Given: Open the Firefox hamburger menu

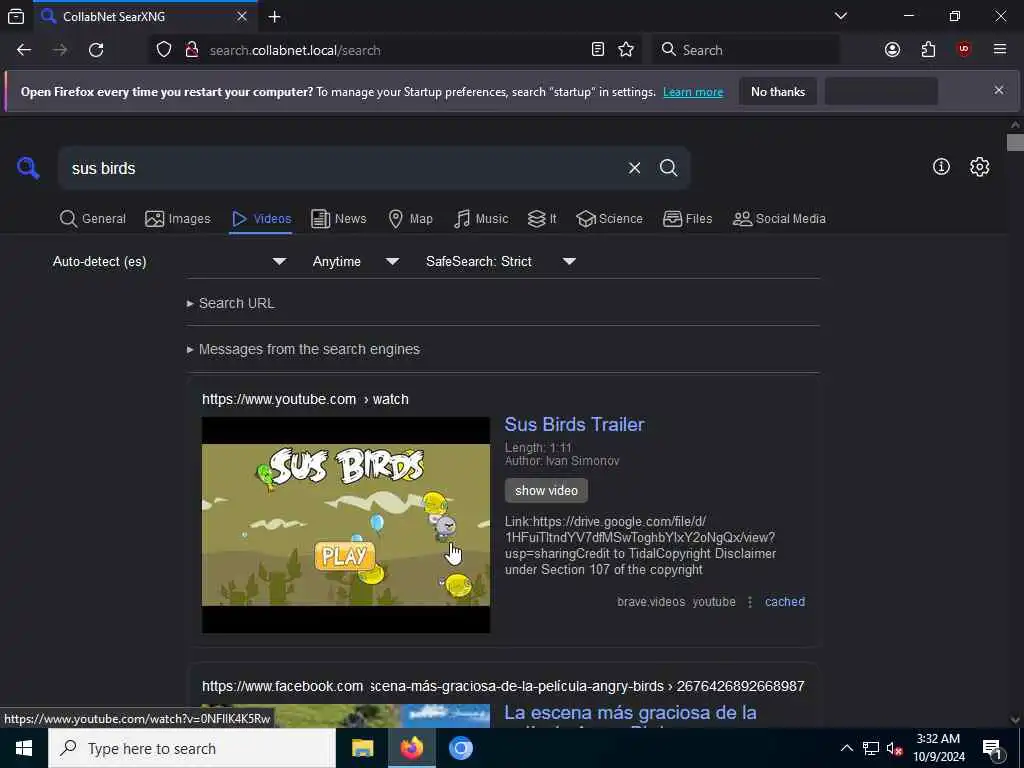Looking at the screenshot, I should [1000, 50].
